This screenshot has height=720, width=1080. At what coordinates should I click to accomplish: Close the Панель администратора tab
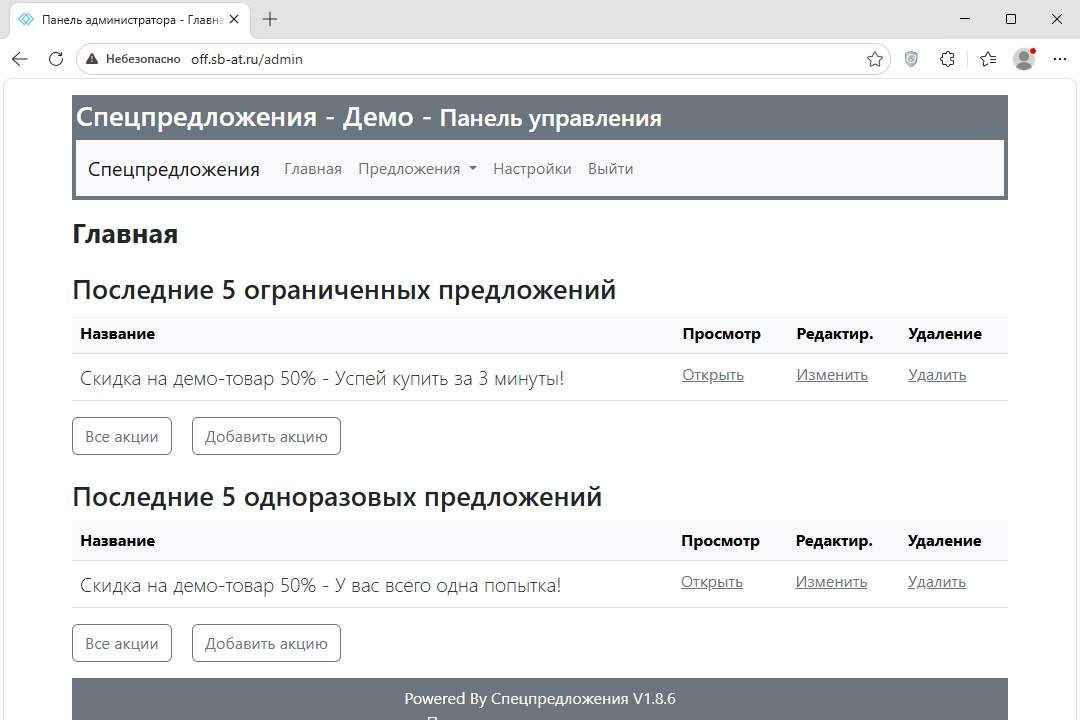point(234,19)
